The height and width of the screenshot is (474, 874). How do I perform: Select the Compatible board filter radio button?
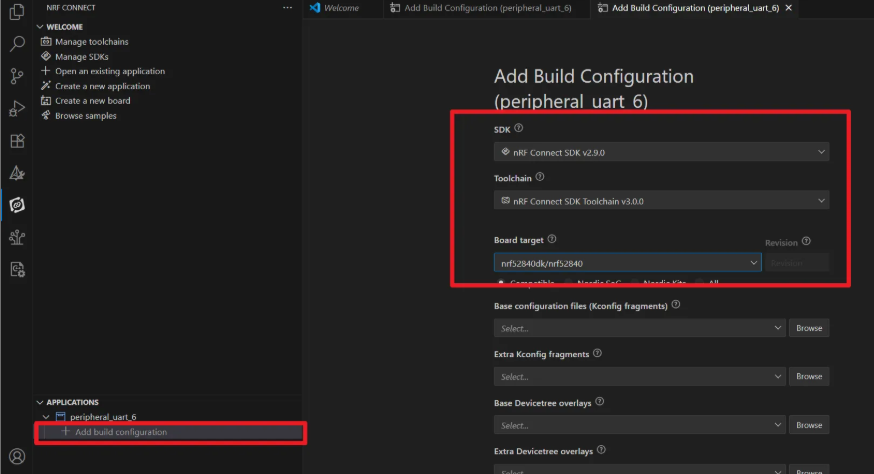500,284
